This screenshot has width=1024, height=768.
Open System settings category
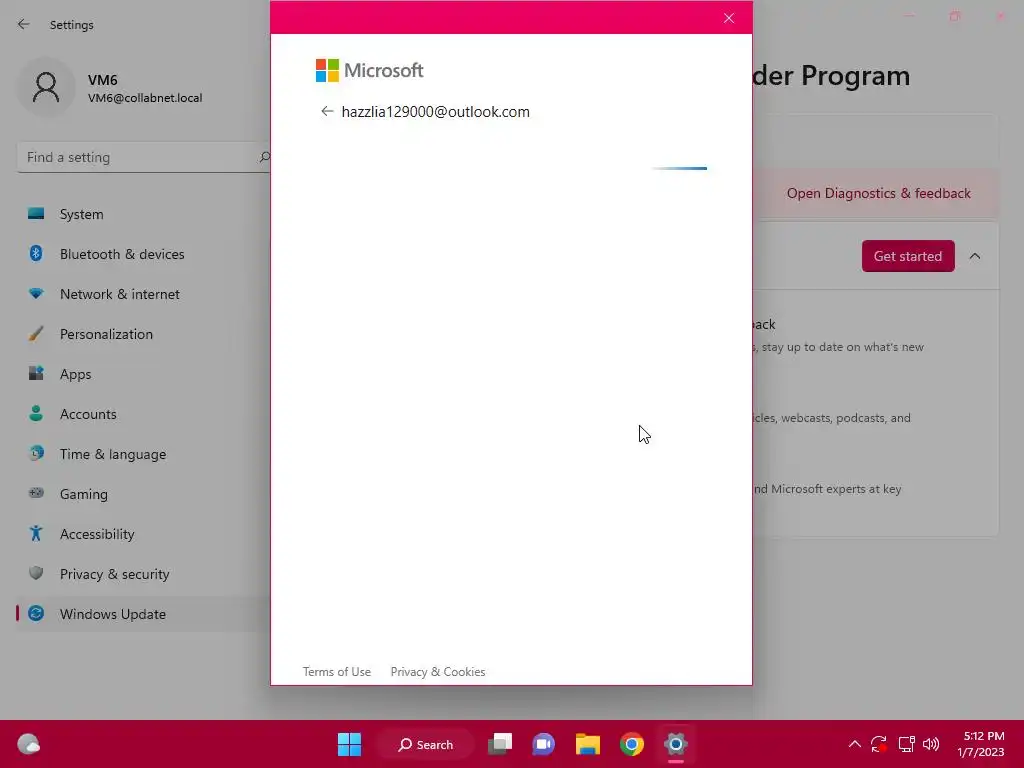click(x=144, y=214)
